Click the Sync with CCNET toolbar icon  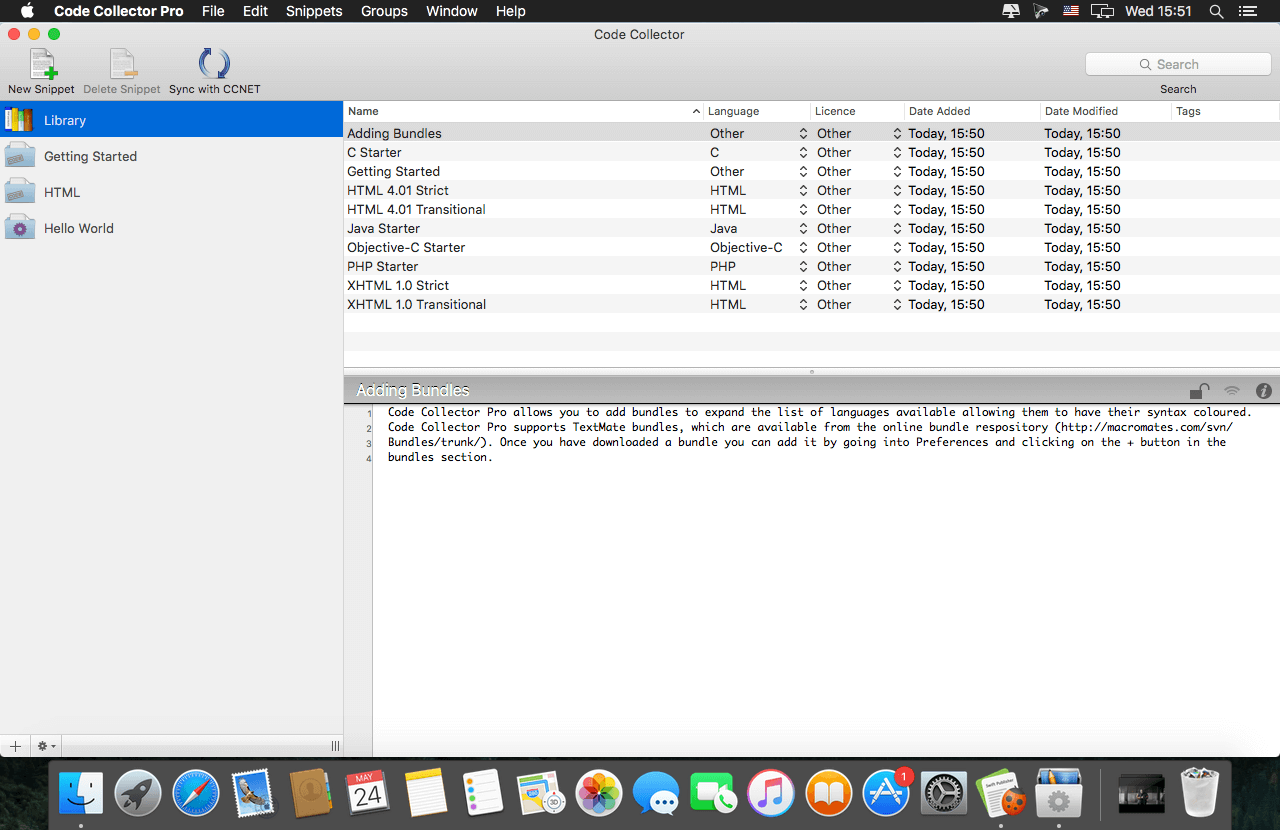pyautogui.click(x=214, y=64)
